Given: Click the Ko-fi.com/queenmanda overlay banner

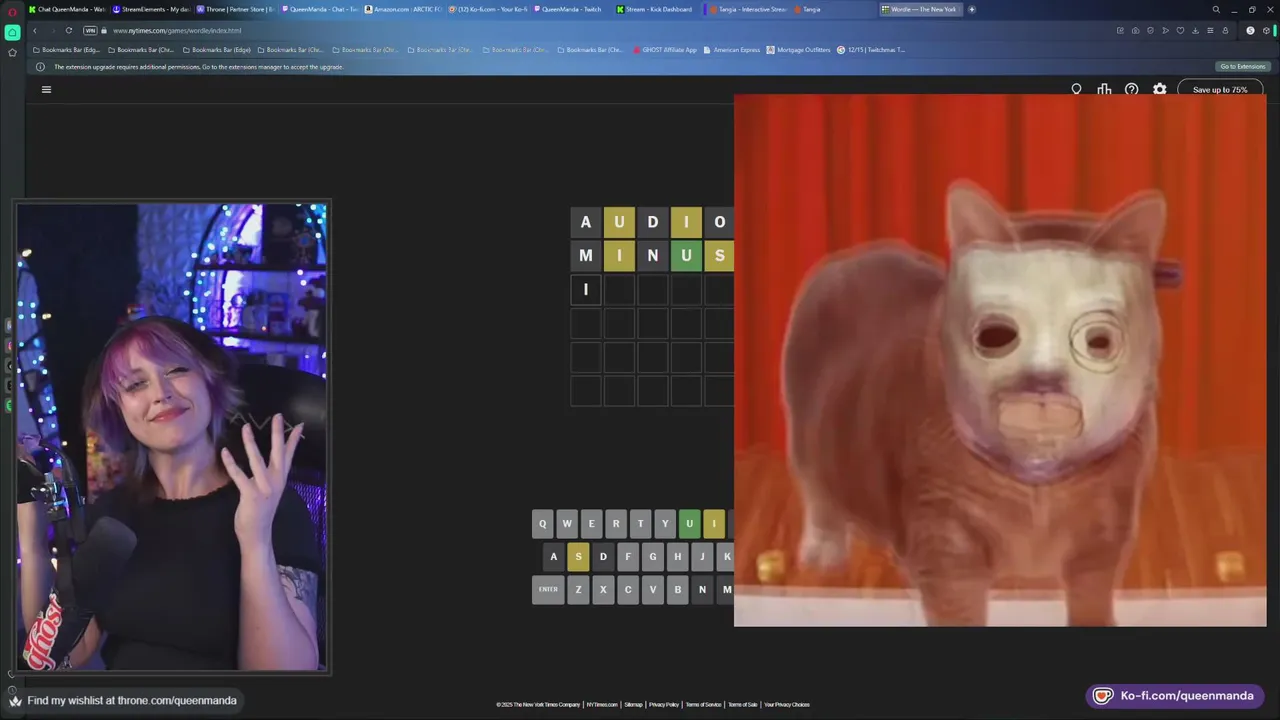Looking at the screenshot, I should click(1175, 696).
